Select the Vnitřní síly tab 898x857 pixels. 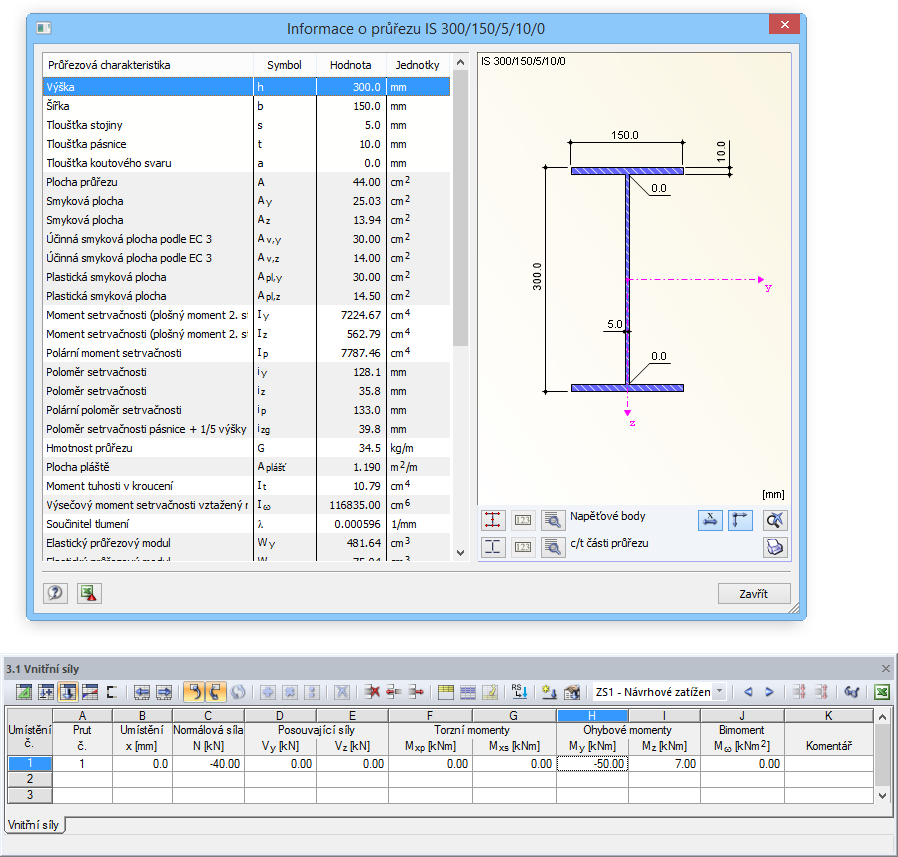coord(34,825)
